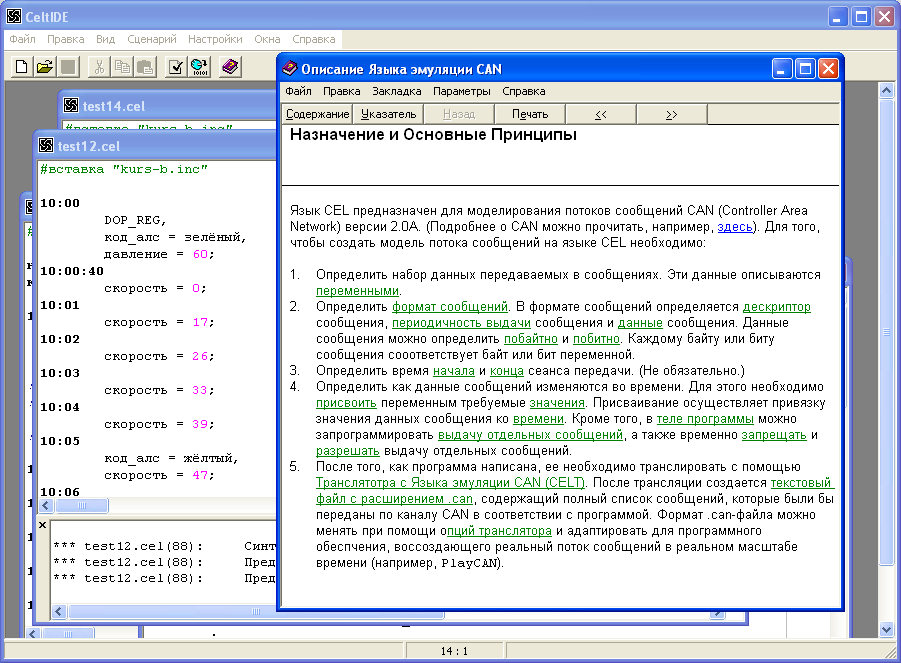
Task: Open the Сценарий menu
Action: click(152, 39)
